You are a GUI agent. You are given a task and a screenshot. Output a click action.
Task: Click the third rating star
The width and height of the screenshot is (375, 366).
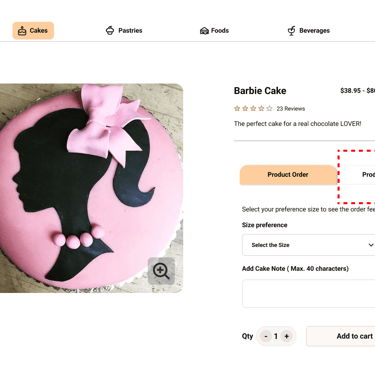click(253, 108)
